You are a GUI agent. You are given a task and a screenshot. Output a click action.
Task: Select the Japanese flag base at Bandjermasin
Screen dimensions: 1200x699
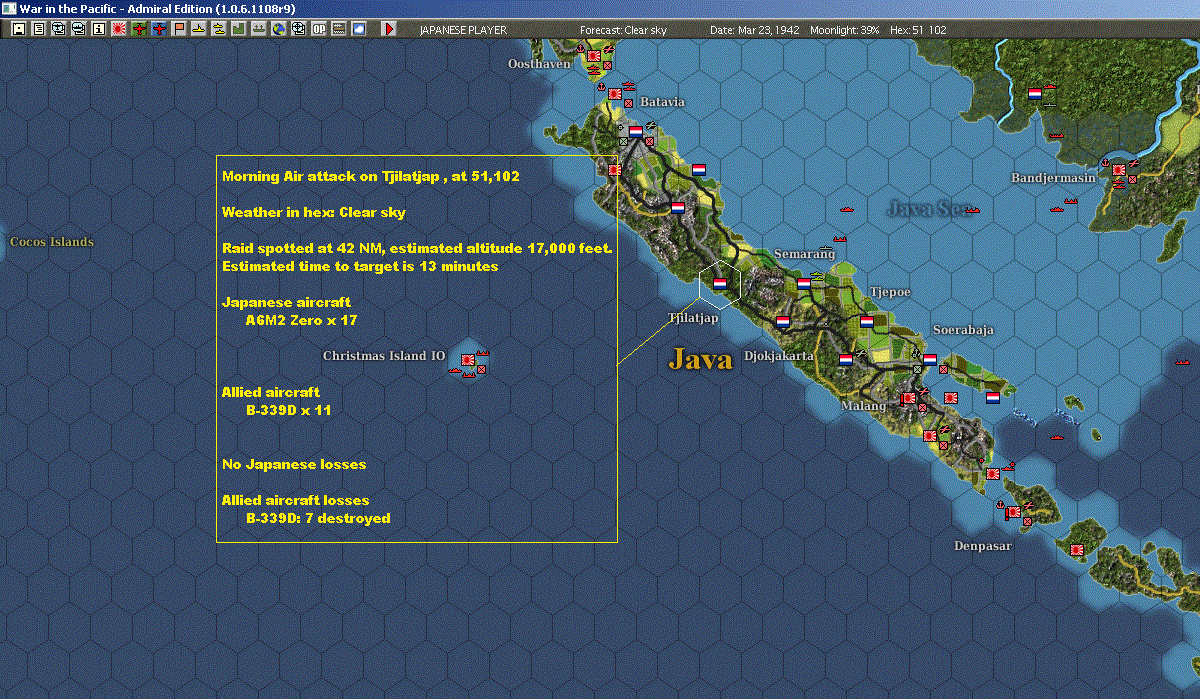click(x=1118, y=170)
